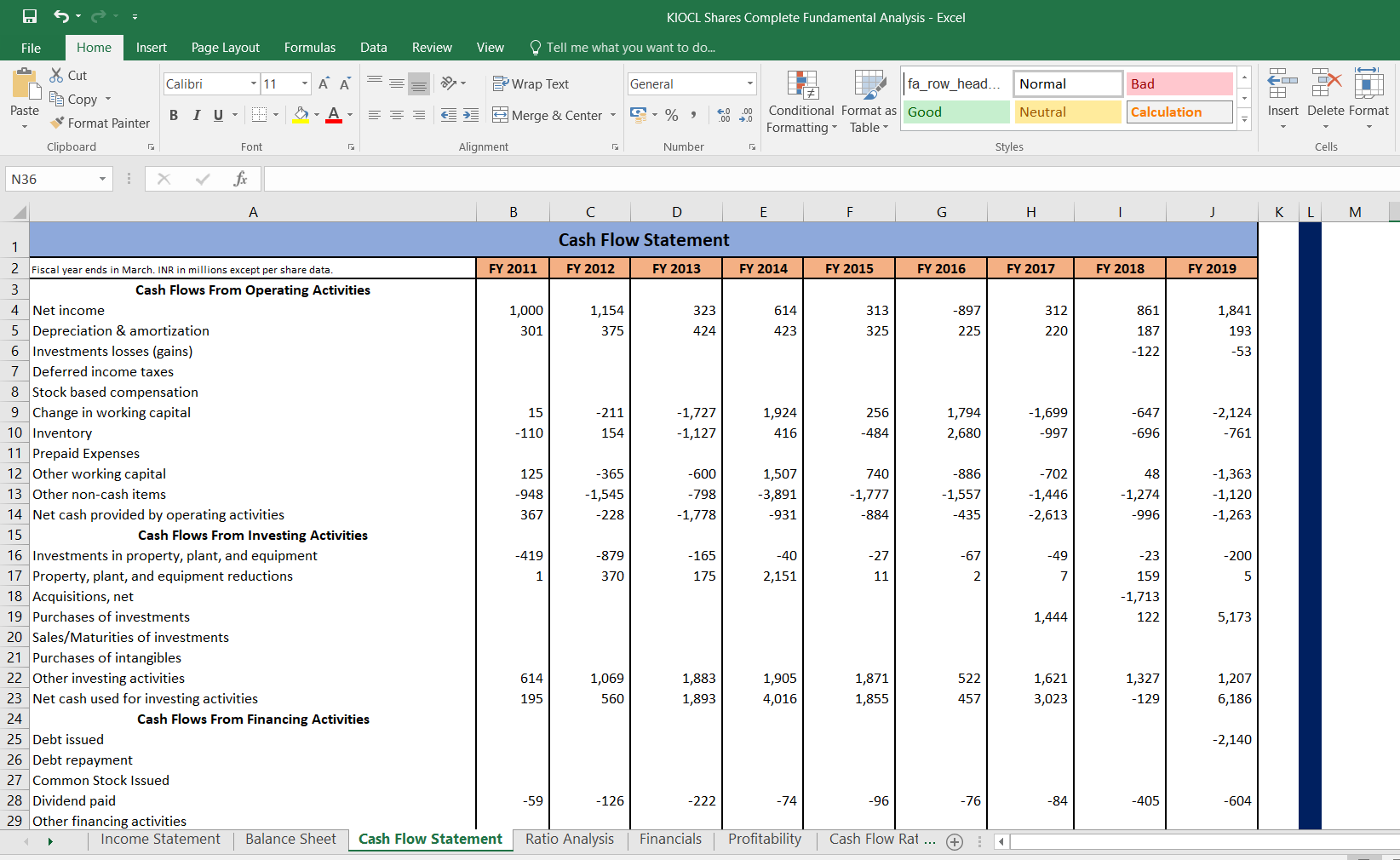This screenshot has height=860, width=1400.
Task: Toggle bottom vertical alignment
Action: click(x=419, y=83)
